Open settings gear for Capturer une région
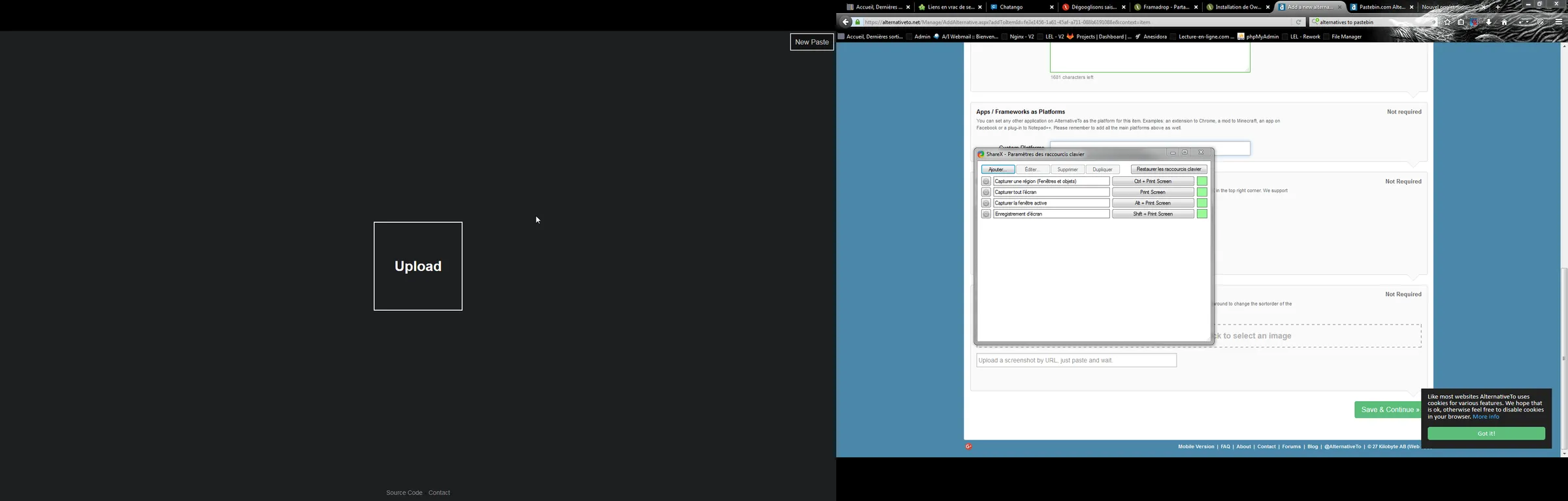The width and height of the screenshot is (1568, 501). pyautogui.click(x=986, y=182)
